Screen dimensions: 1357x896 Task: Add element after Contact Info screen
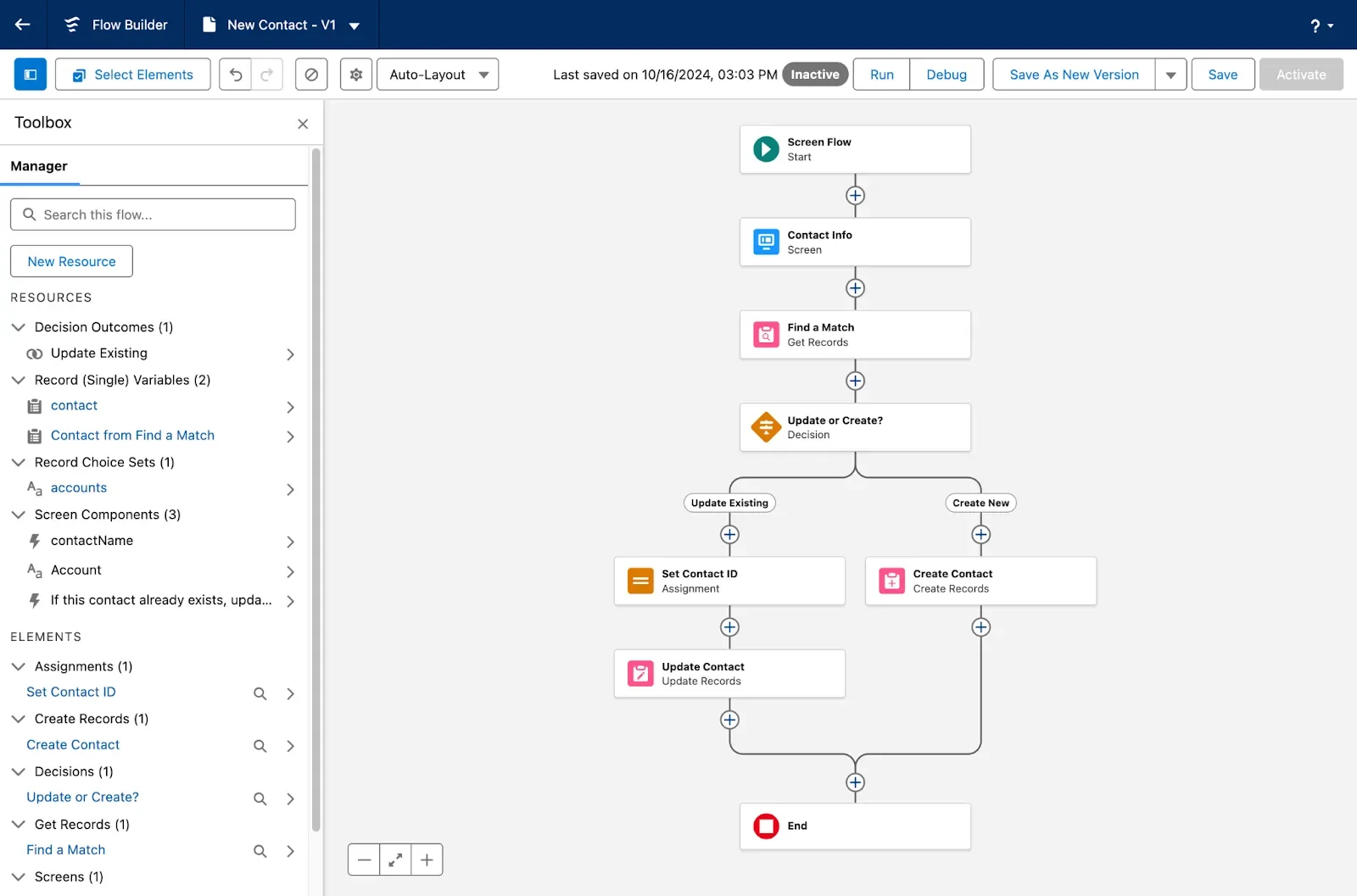pos(855,288)
